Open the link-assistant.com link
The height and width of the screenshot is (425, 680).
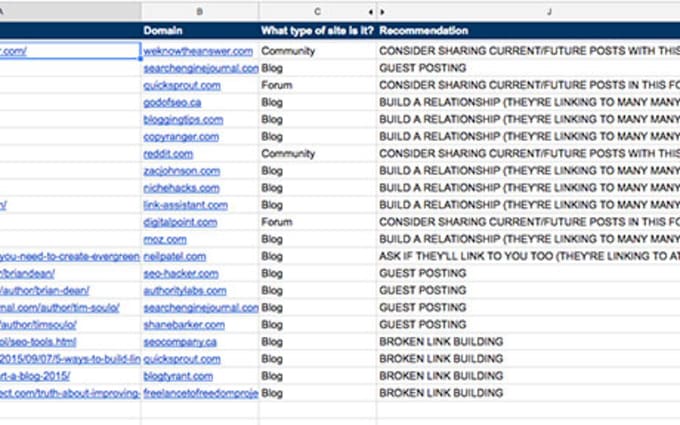[x=186, y=205]
